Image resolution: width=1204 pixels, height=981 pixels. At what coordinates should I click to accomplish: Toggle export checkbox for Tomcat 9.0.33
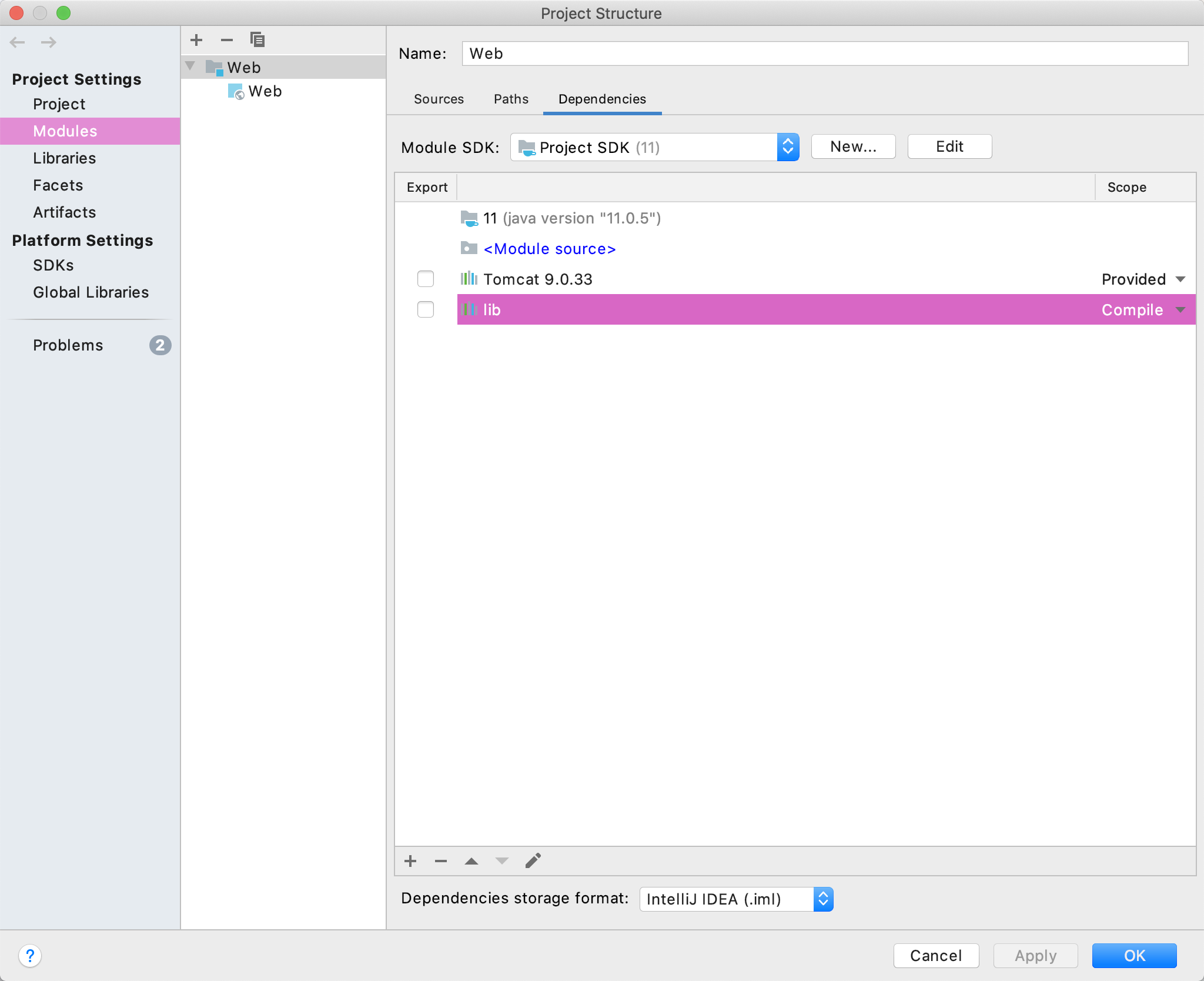pyautogui.click(x=425, y=279)
